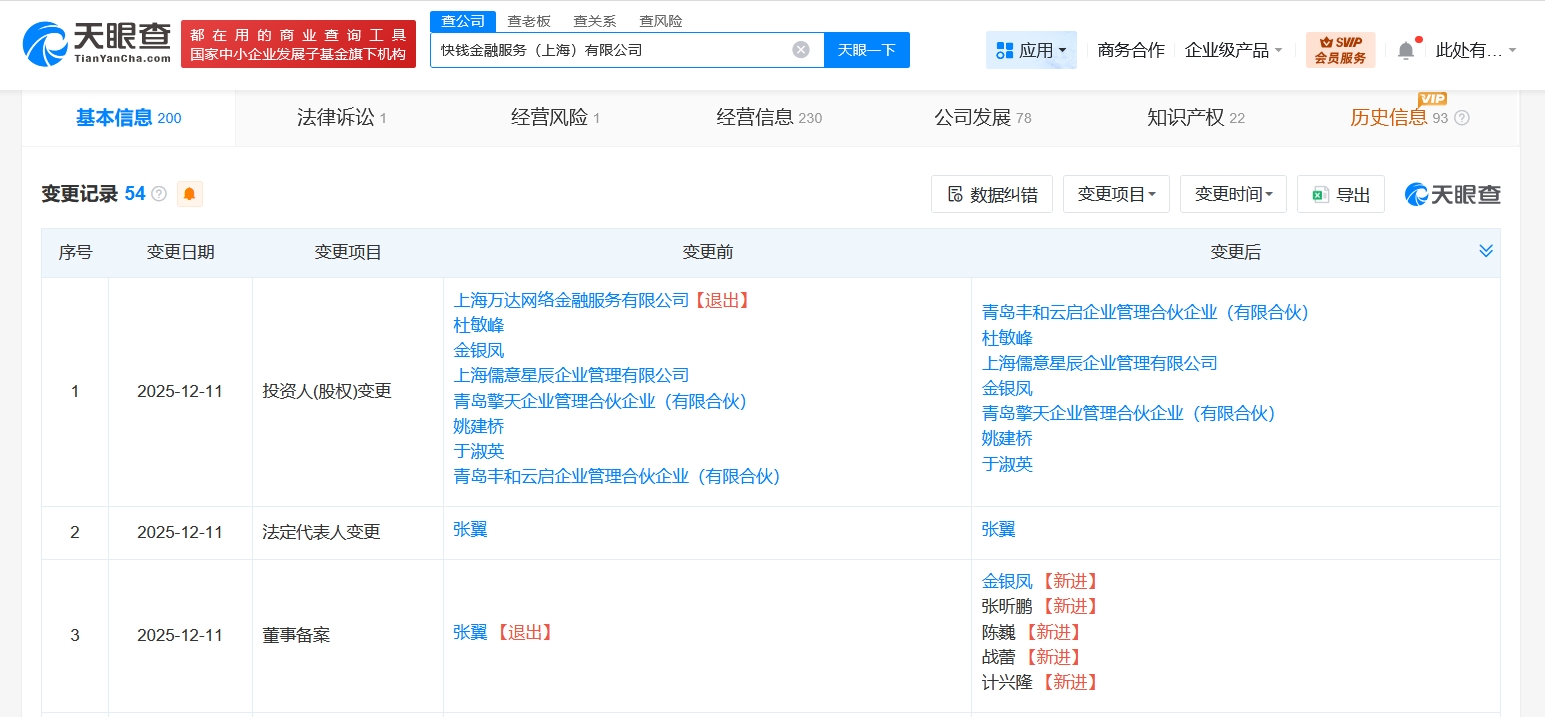
Task: Open notifications via the bell icon
Action: pyautogui.click(x=1405, y=48)
